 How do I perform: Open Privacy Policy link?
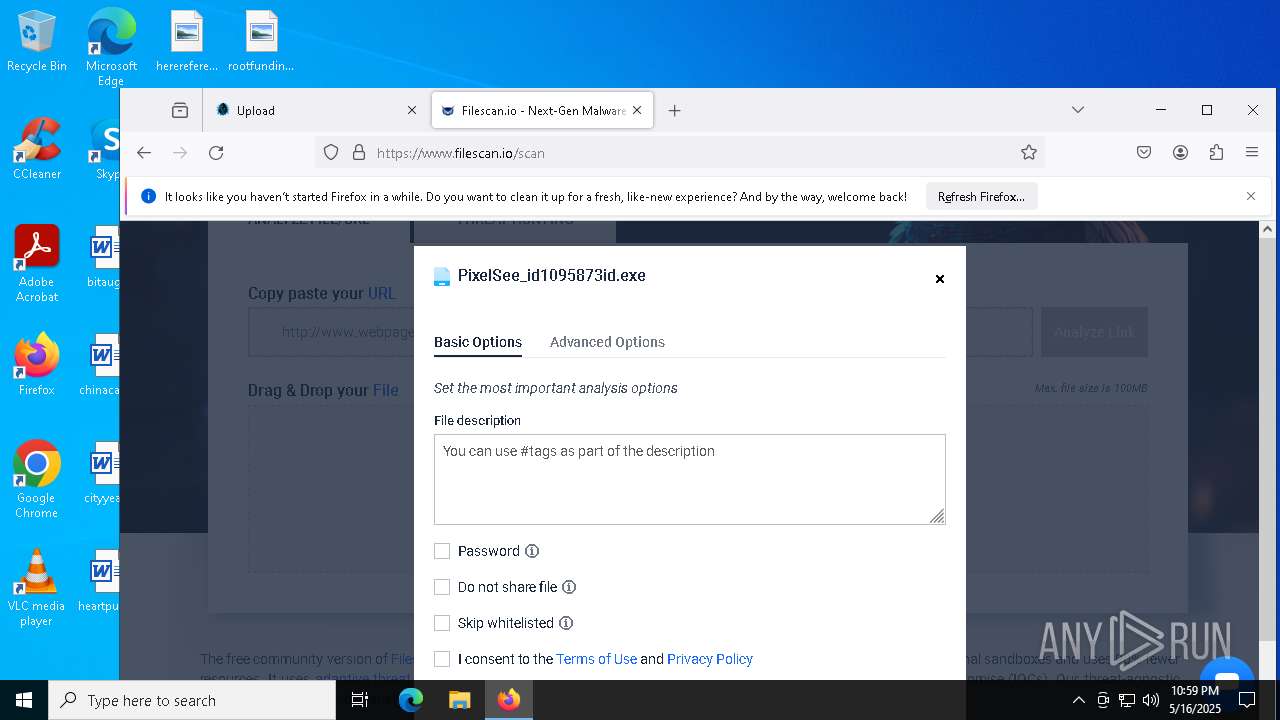pyautogui.click(x=710, y=659)
